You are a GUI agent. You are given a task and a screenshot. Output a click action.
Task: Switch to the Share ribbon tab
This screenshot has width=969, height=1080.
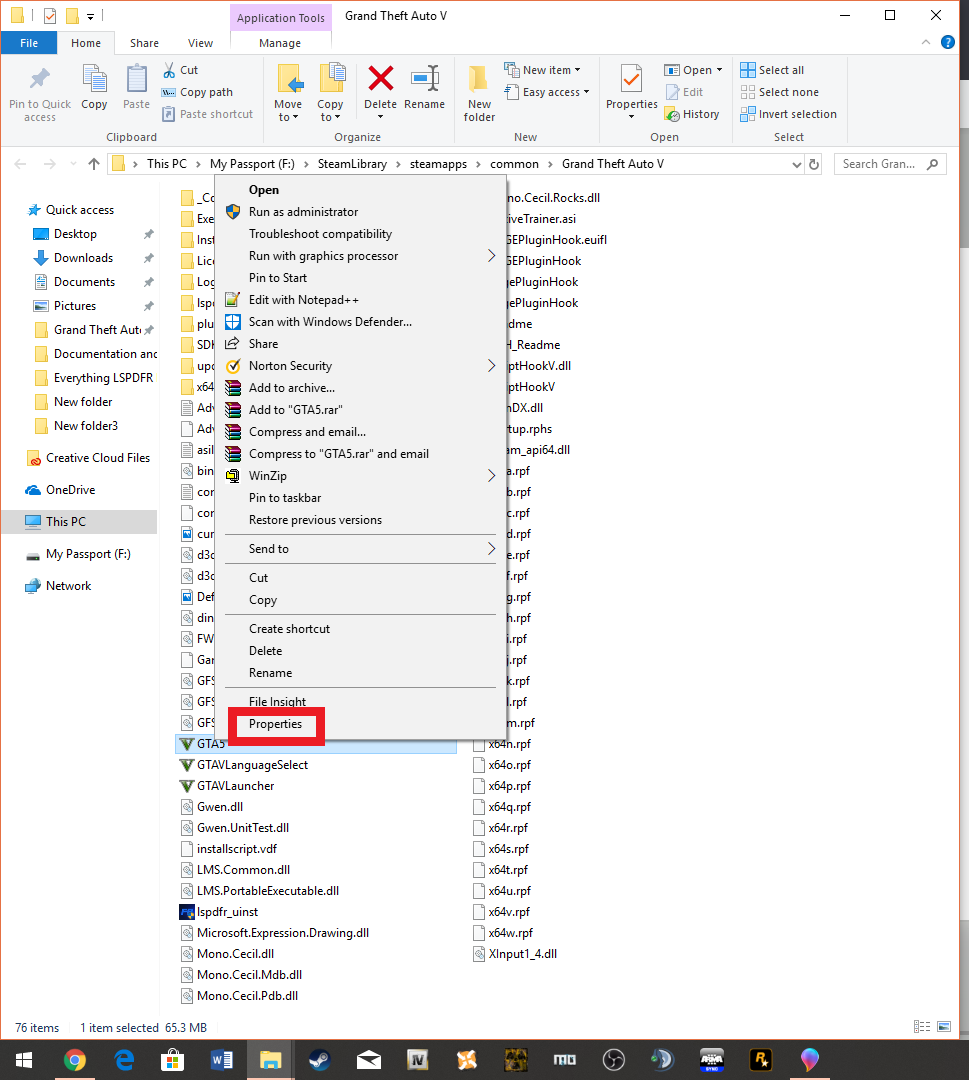pyautogui.click(x=145, y=43)
